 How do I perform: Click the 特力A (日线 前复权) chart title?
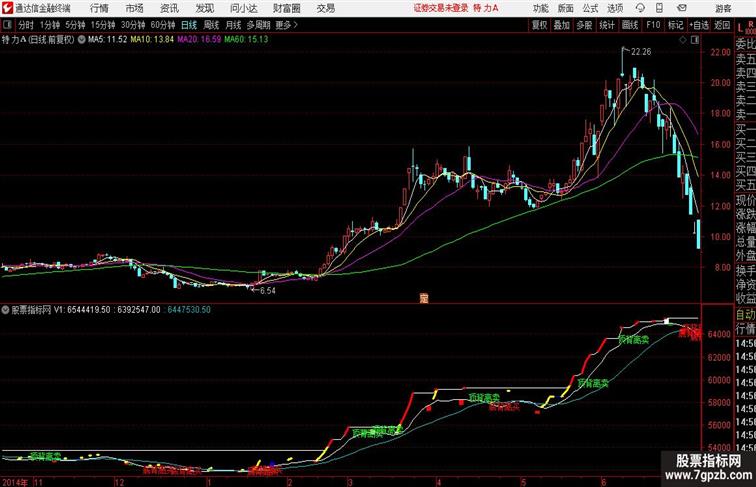click(38, 40)
